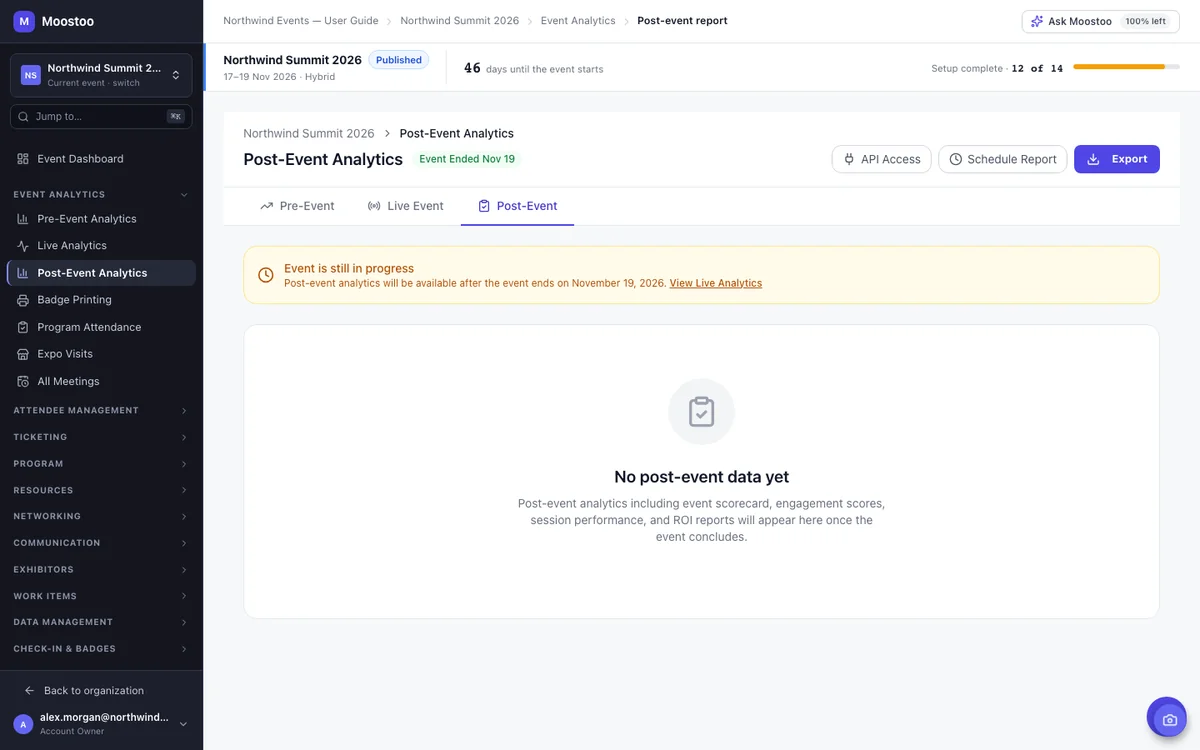Expand the Attendee Management section
Image resolution: width=1200 pixels, height=750 pixels.
pyautogui.click(x=101, y=411)
